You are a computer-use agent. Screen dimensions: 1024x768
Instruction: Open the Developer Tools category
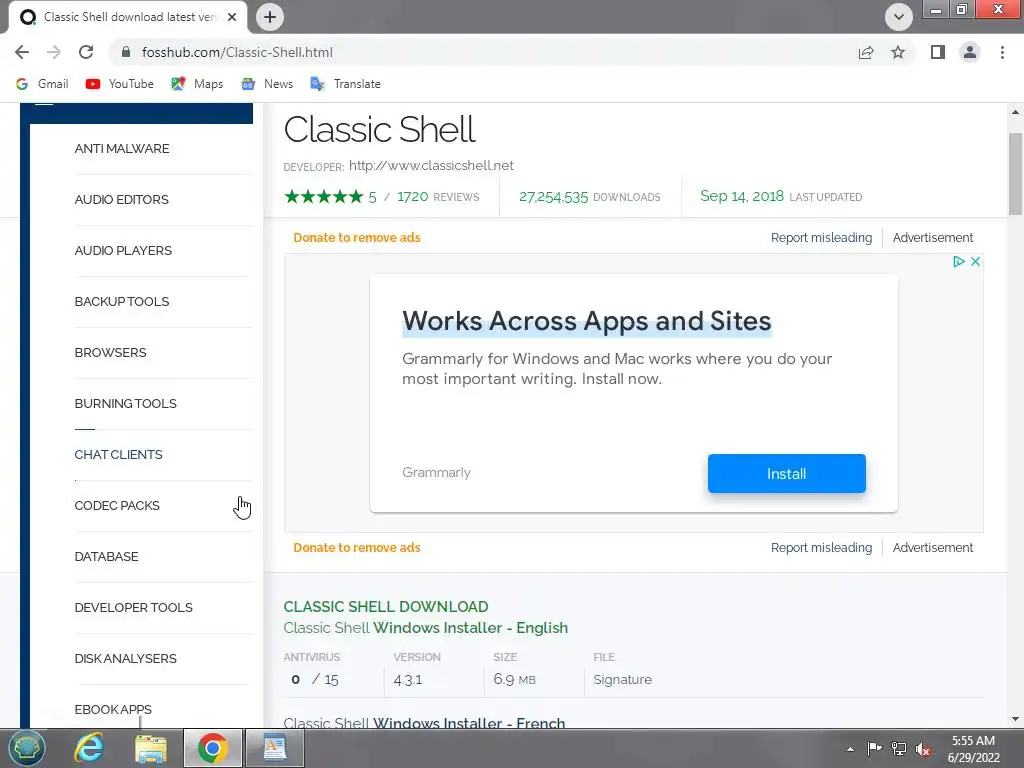(x=133, y=607)
